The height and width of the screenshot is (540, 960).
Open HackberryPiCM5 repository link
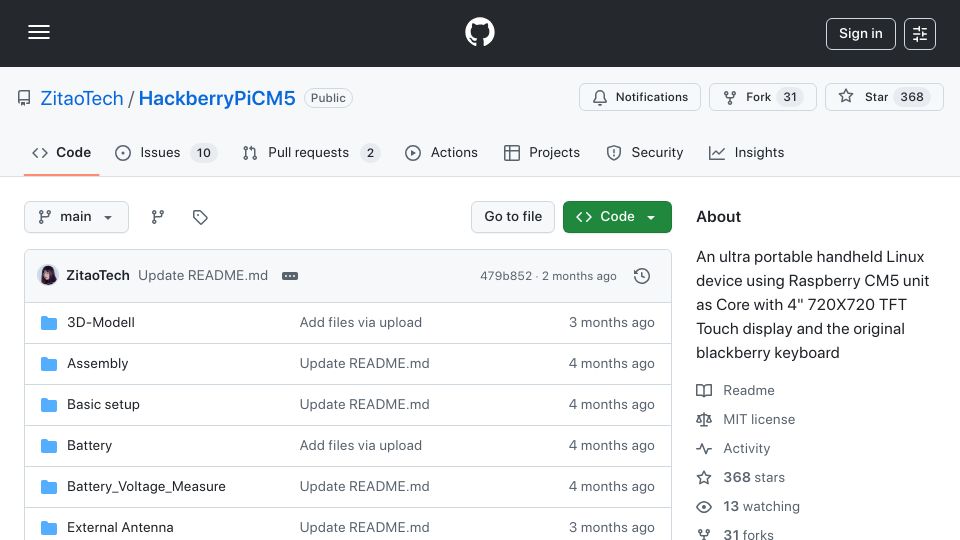(217, 98)
